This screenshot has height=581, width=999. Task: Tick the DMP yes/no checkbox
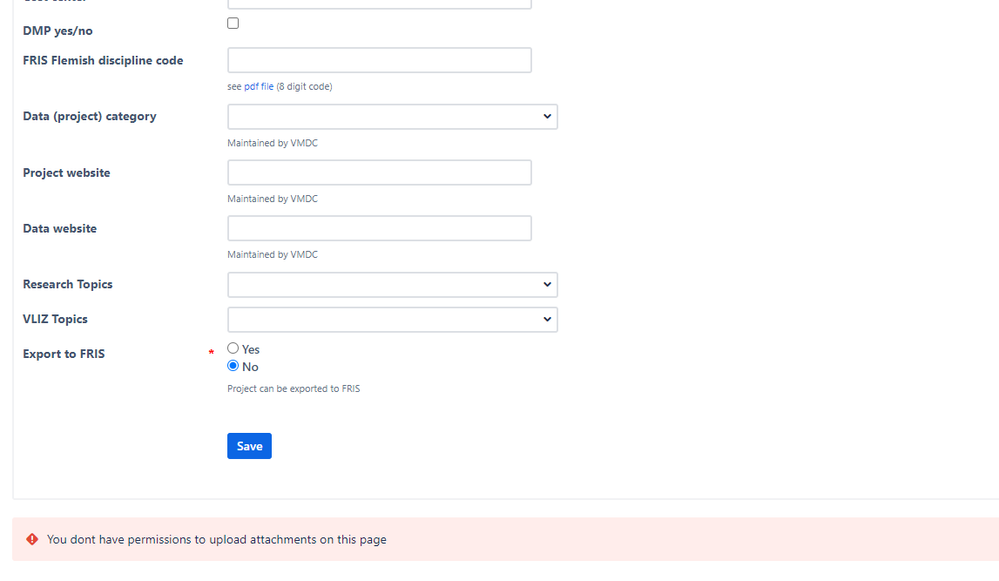pos(233,24)
